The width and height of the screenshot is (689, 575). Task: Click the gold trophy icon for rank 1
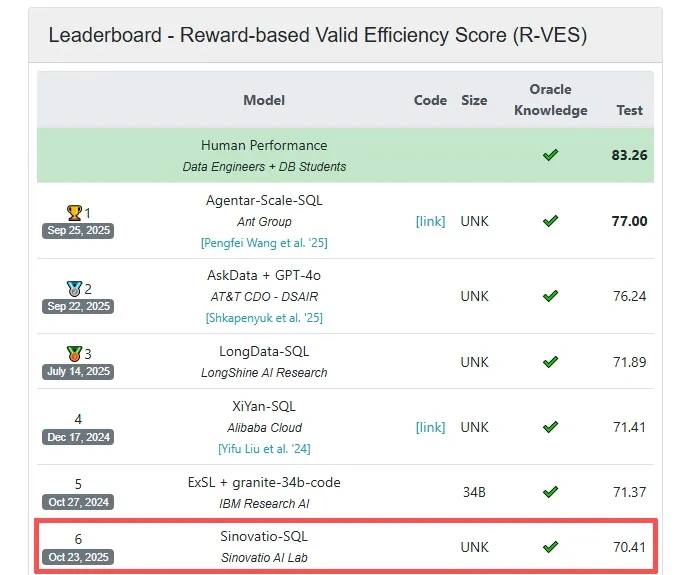[73, 212]
